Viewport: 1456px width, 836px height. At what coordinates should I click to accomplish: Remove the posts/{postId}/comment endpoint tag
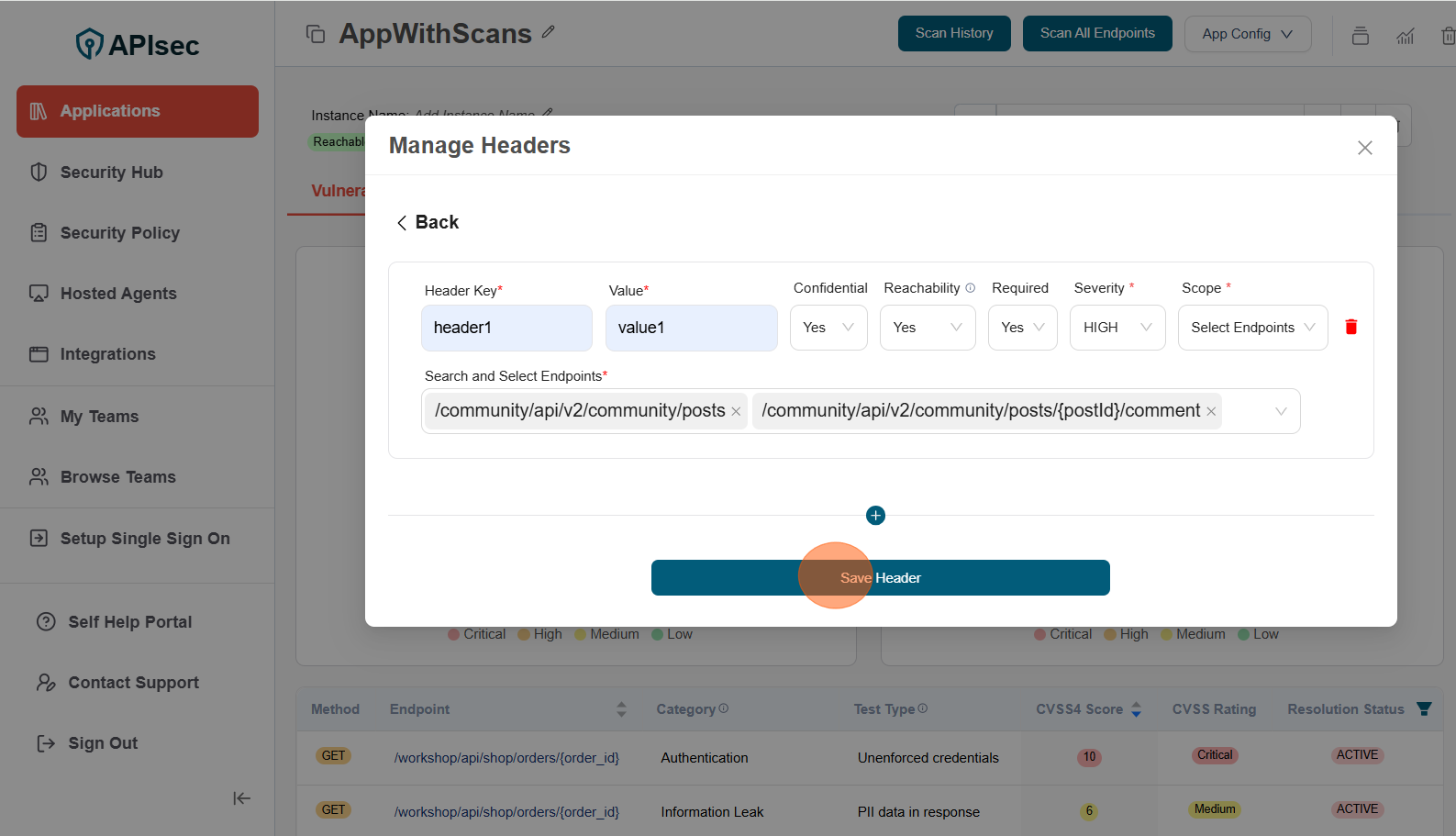tap(1211, 412)
